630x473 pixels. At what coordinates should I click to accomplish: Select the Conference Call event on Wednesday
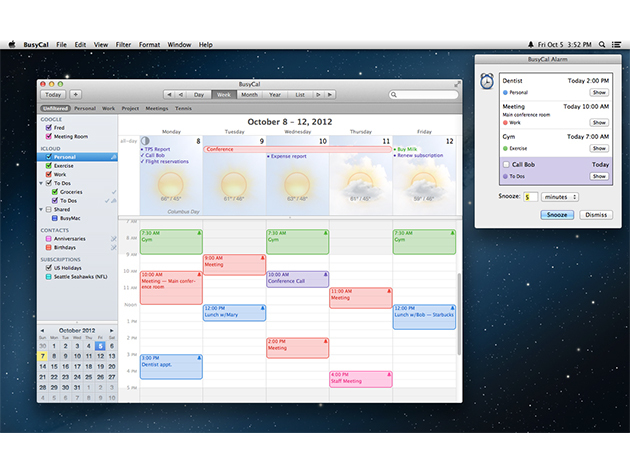[297, 279]
